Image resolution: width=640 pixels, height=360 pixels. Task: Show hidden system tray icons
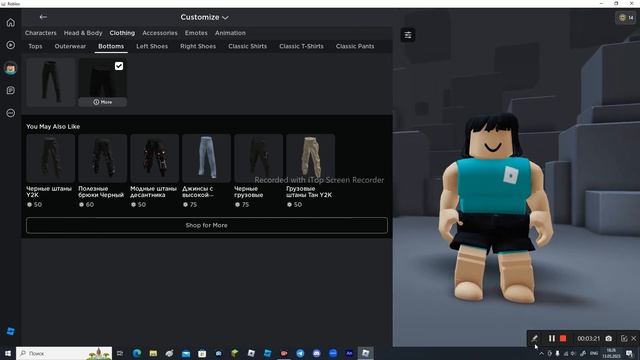pyautogui.click(x=541, y=353)
